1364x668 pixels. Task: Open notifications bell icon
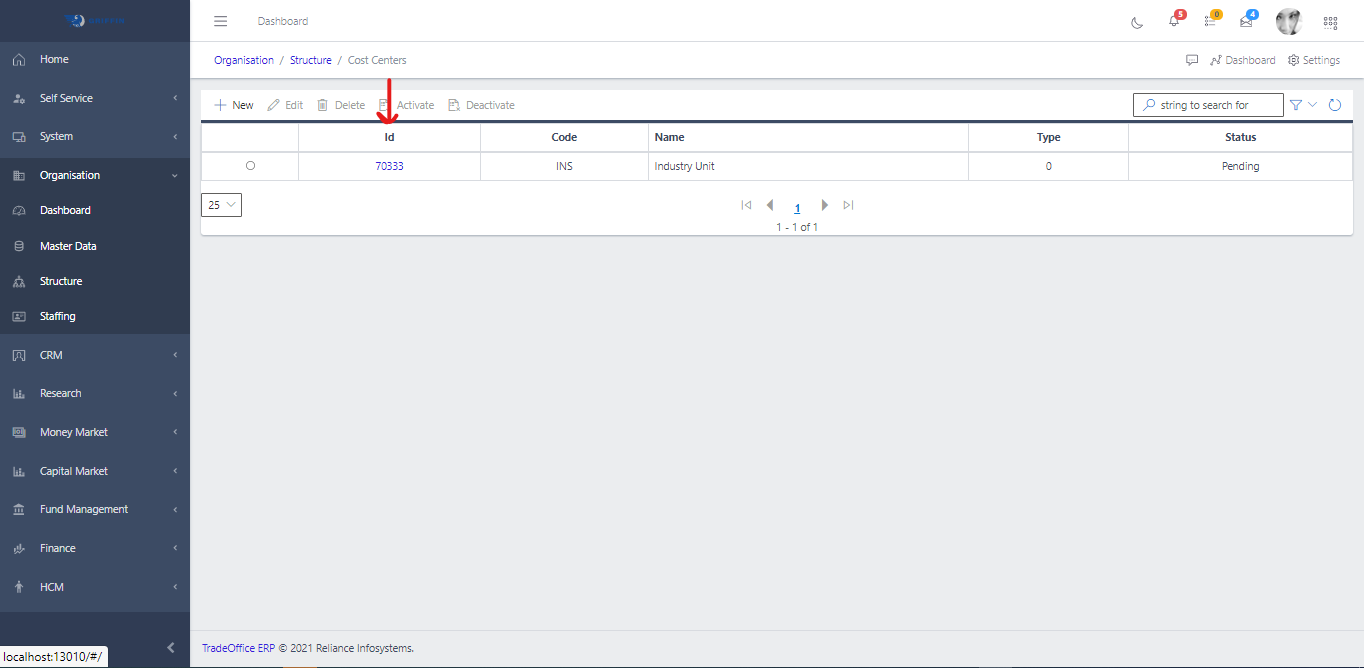(x=1174, y=21)
